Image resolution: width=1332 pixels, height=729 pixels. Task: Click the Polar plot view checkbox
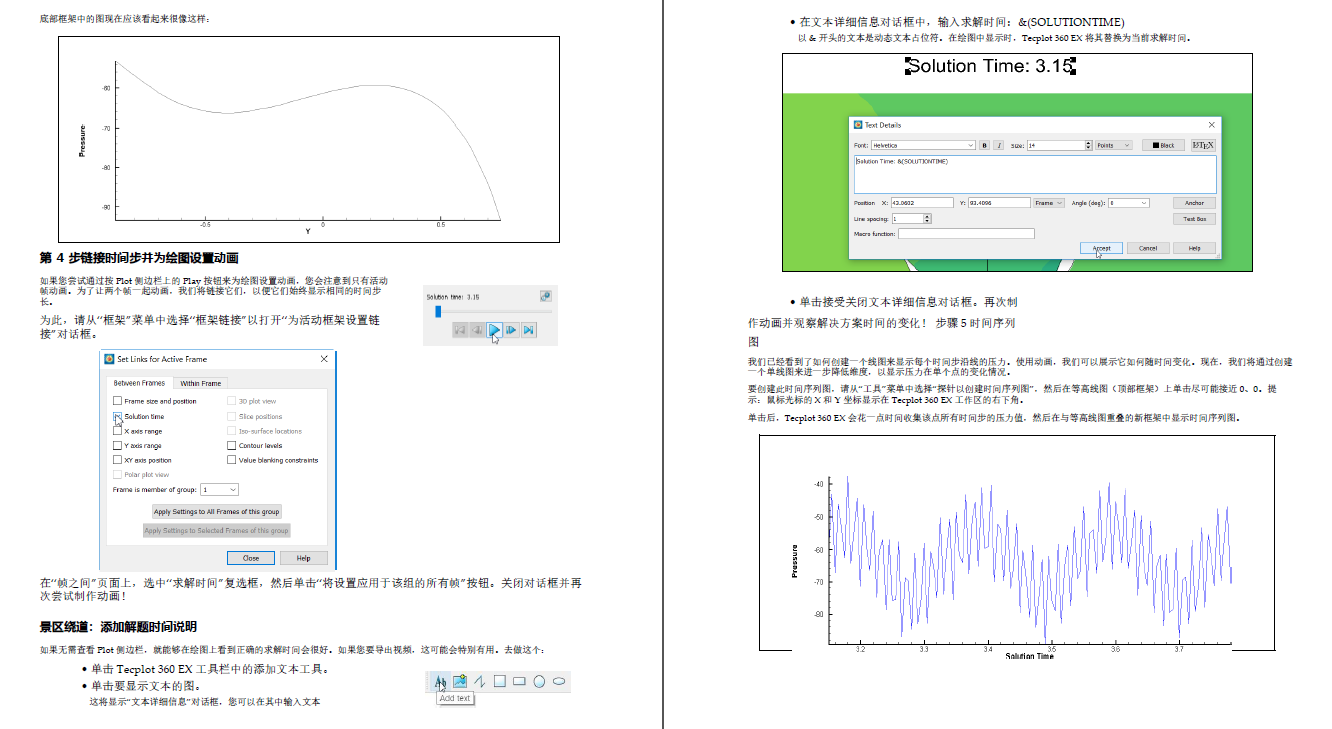coord(117,475)
